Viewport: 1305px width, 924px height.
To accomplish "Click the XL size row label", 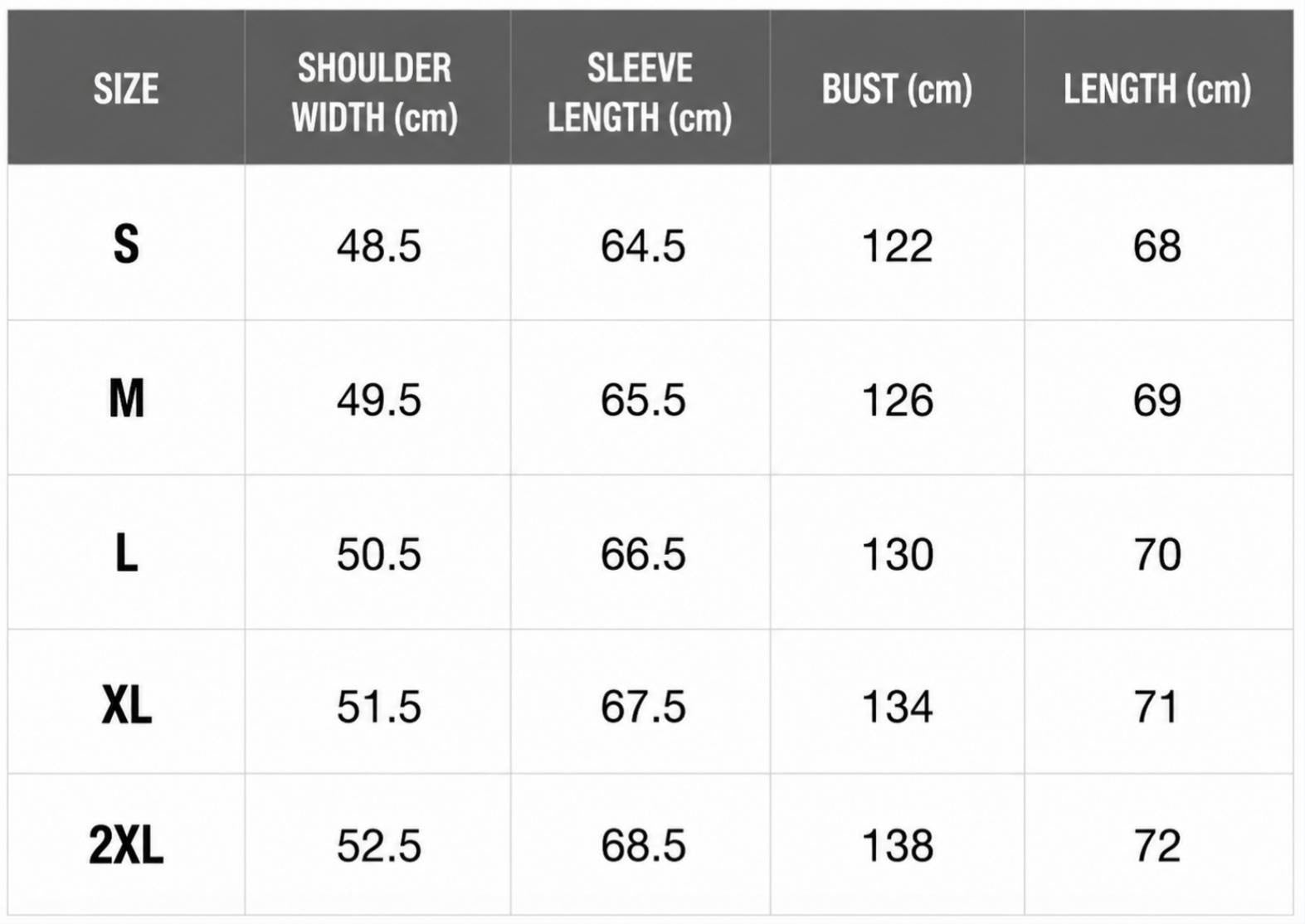I will point(126,706).
